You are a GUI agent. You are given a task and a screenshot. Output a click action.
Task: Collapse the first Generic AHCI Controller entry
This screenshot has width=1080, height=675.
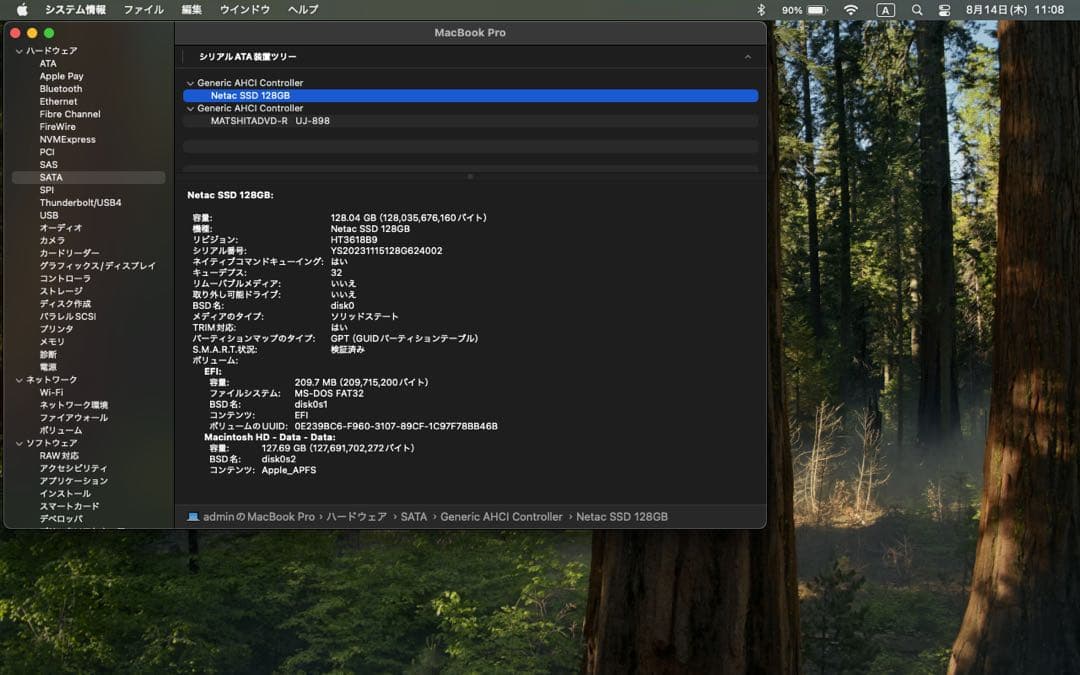coord(190,82)
